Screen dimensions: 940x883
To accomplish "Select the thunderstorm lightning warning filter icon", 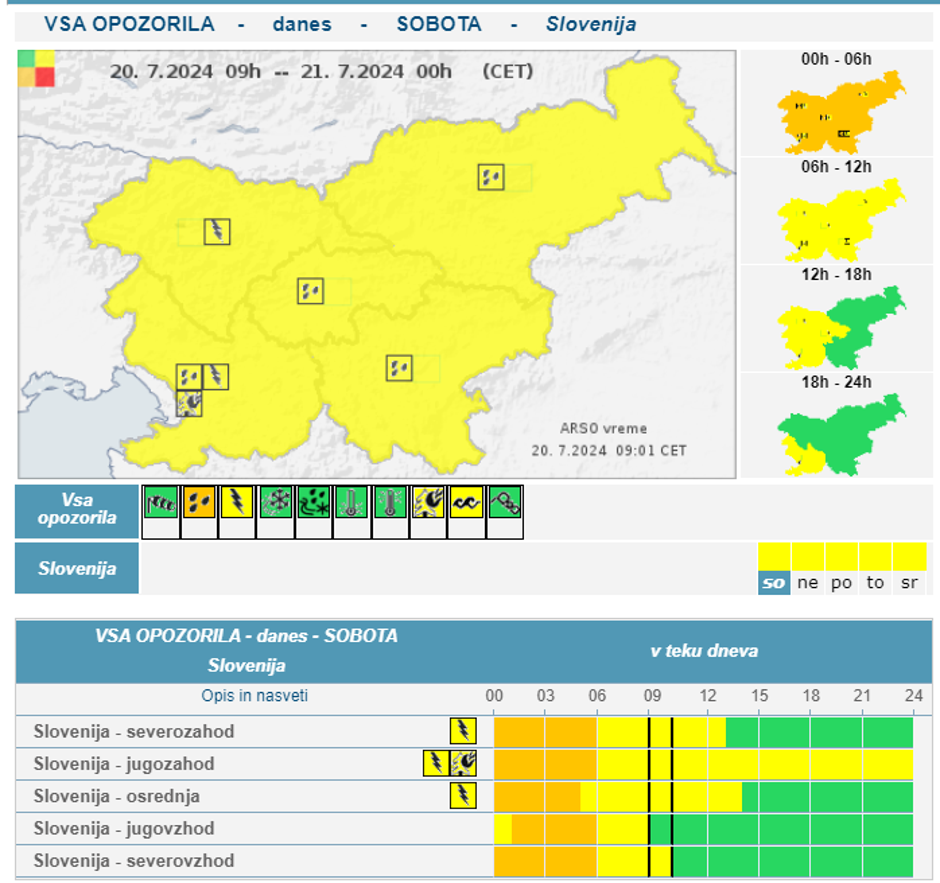I will (x=237, y=502).
